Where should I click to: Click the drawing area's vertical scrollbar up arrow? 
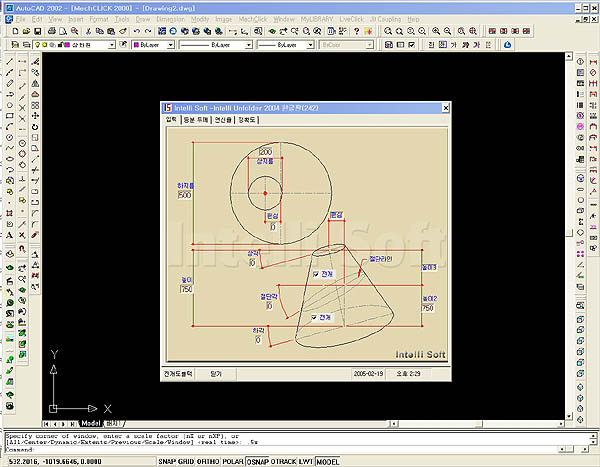tap(569, 56)
